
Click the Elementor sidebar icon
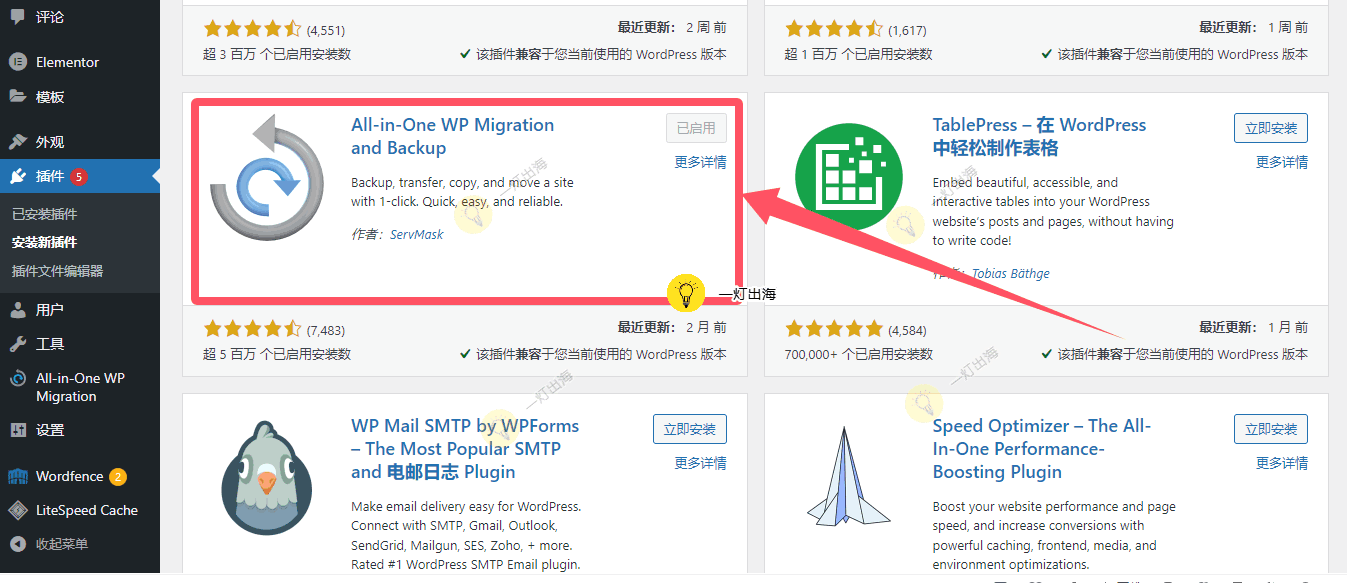(17, 62)
